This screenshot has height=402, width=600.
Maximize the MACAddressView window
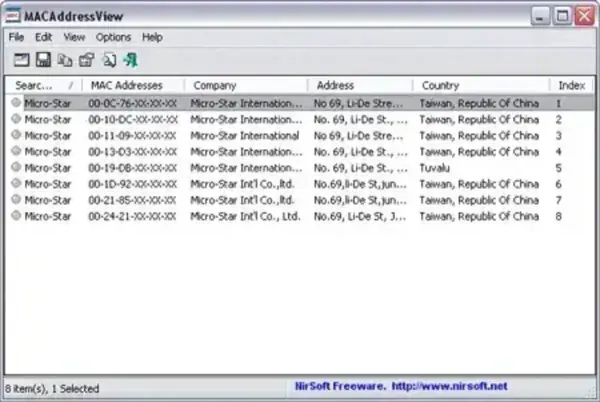coord(562,16)
